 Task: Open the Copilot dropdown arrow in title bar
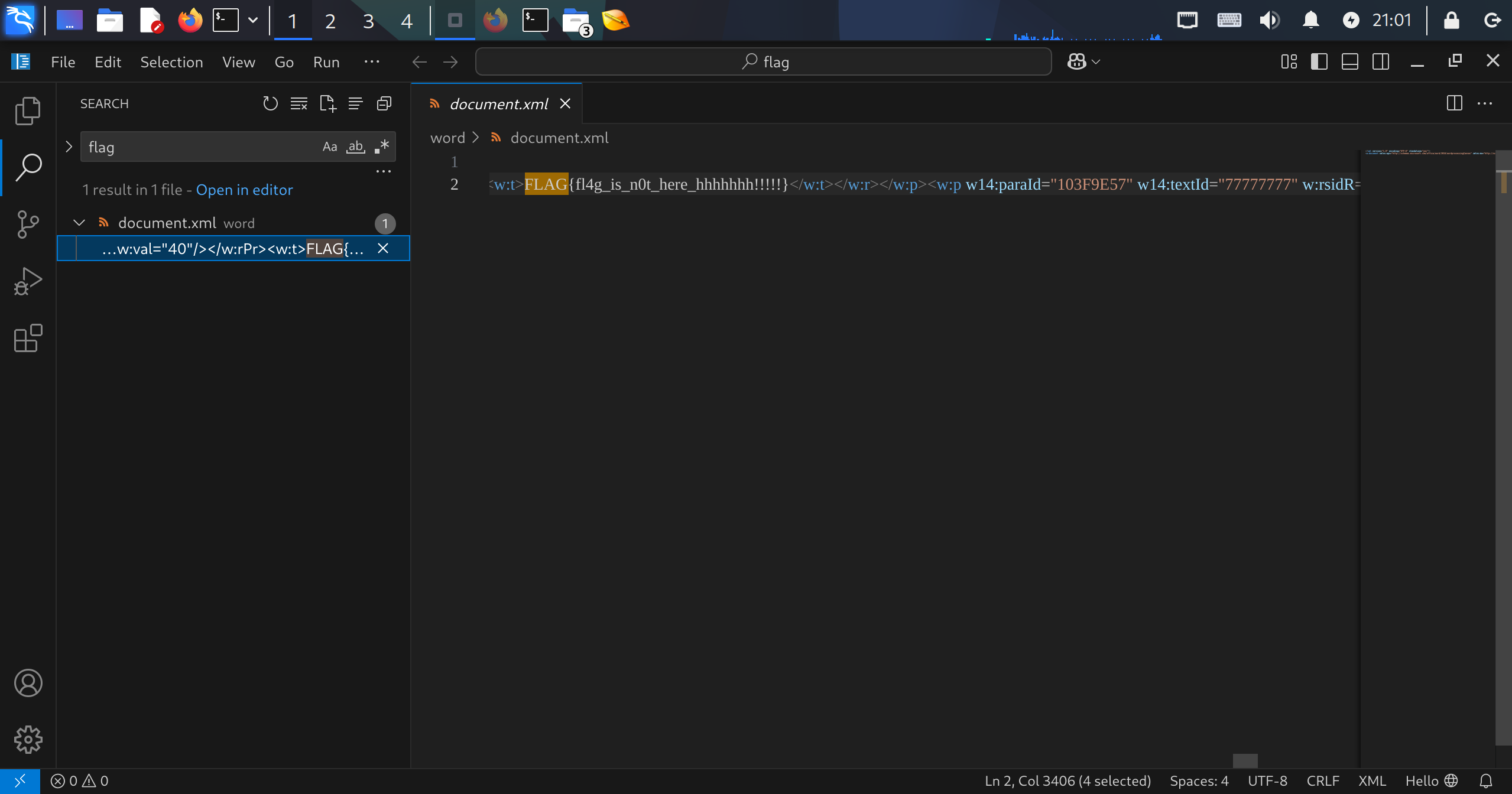click(1096, 61)
